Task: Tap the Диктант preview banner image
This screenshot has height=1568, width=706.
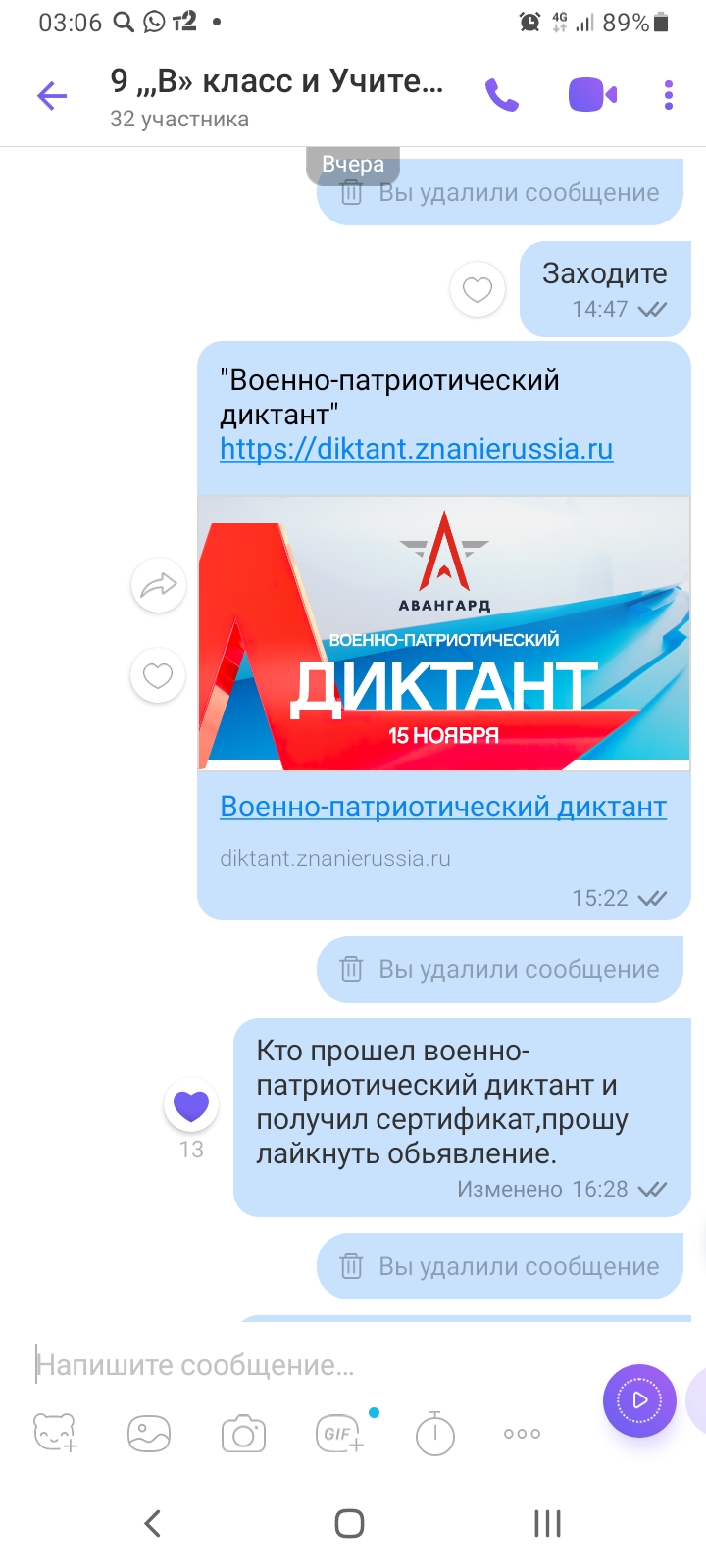Action: click(444, 633)
